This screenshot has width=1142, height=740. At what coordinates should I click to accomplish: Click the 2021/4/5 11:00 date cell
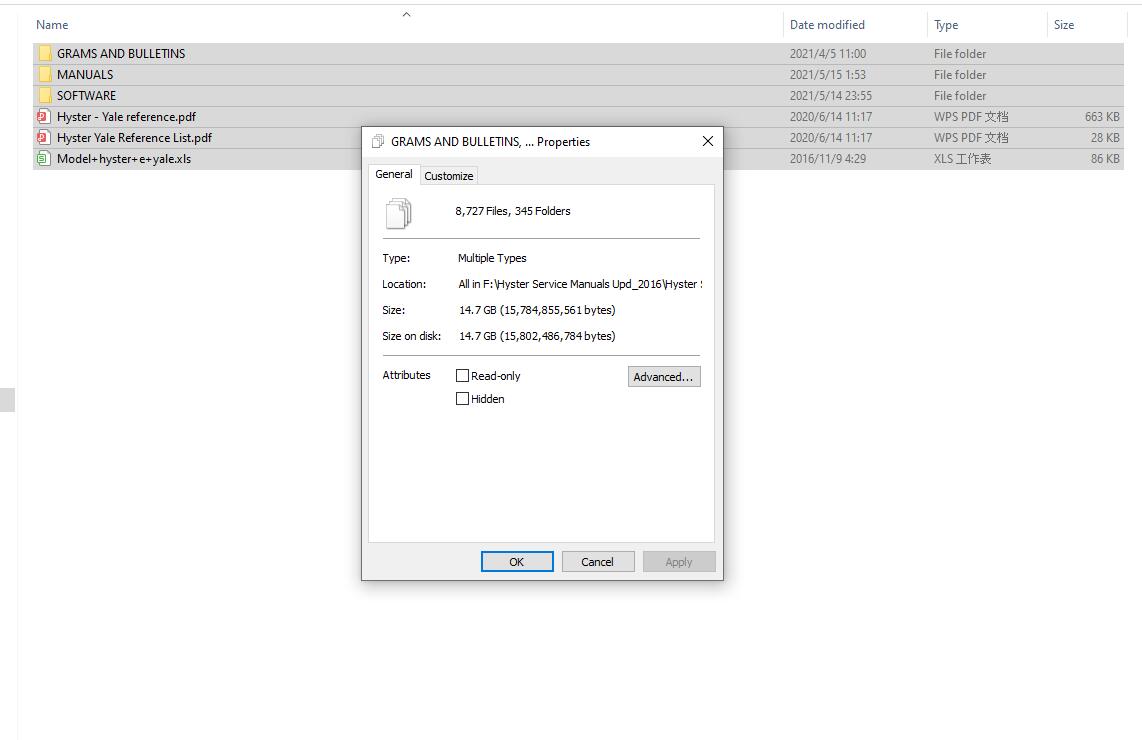[x=828, y=53]
